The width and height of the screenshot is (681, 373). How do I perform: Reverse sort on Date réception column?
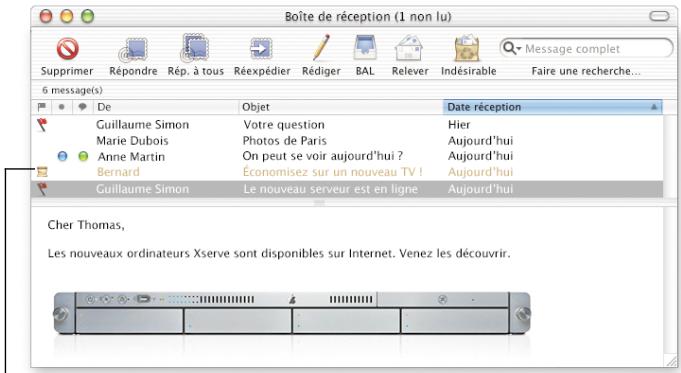(x=552, y=107)
